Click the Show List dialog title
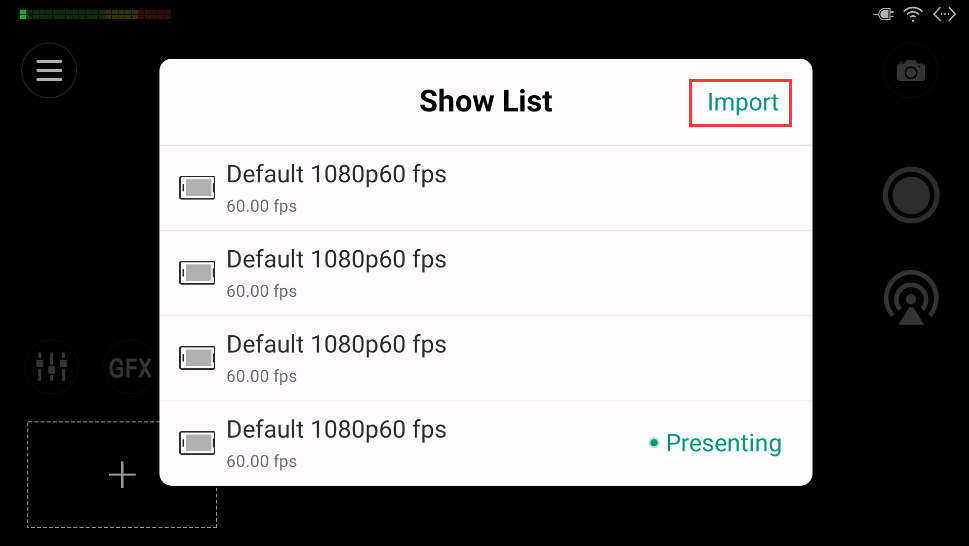This screenshot has width=969, height=546. (486, 102)
